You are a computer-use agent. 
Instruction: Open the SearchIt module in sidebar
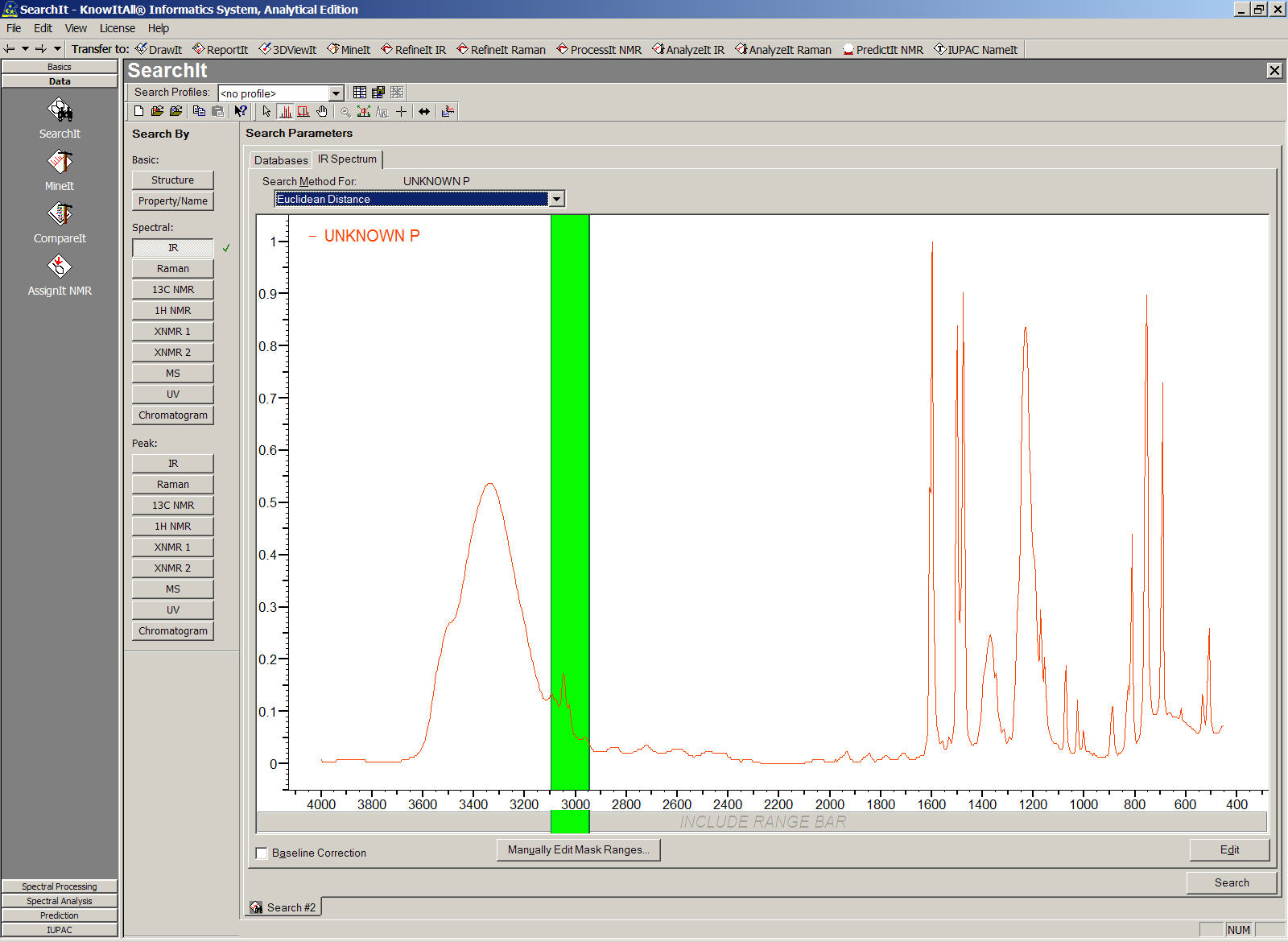(60, 118)
